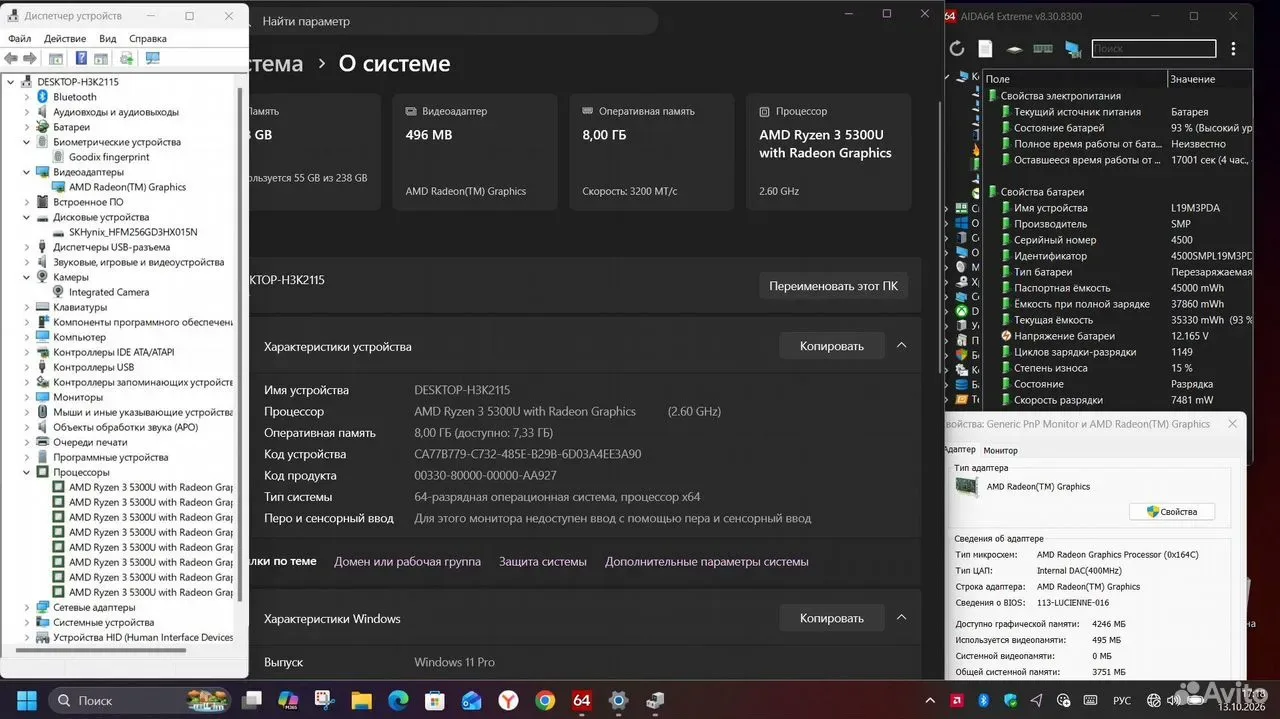1280x719 pixels.
Task: Click AIDA64 Поиск search field
Action: tap(1153, 48)
